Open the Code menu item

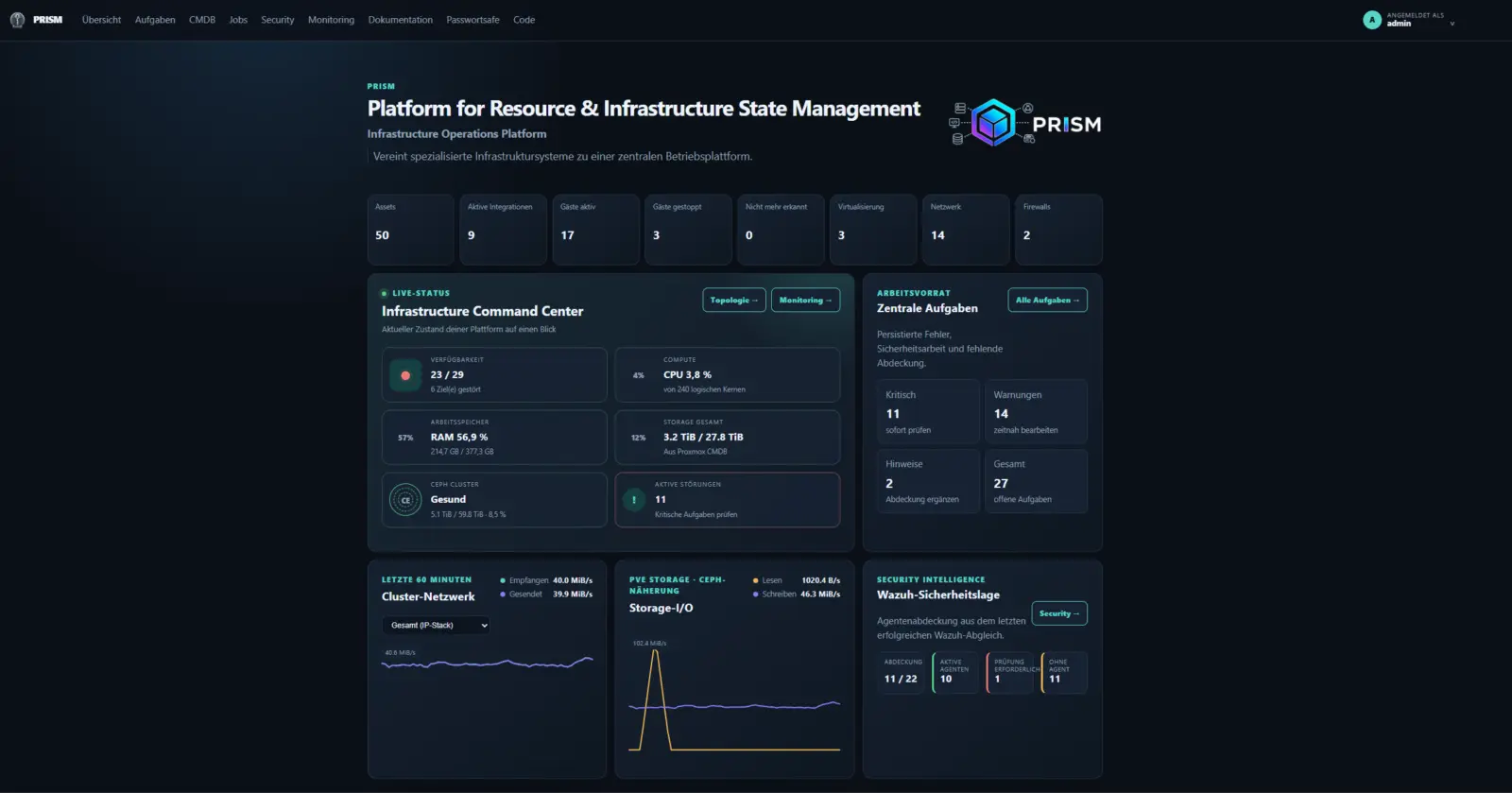click(x=524, y=20)
